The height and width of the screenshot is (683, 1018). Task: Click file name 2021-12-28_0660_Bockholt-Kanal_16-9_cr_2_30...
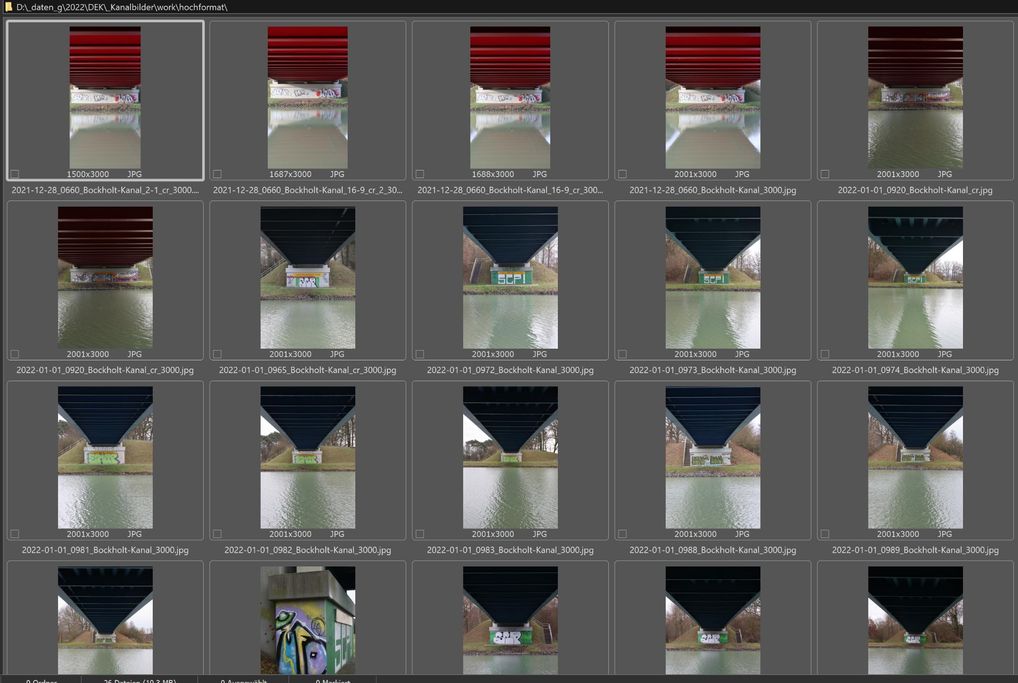308,190
